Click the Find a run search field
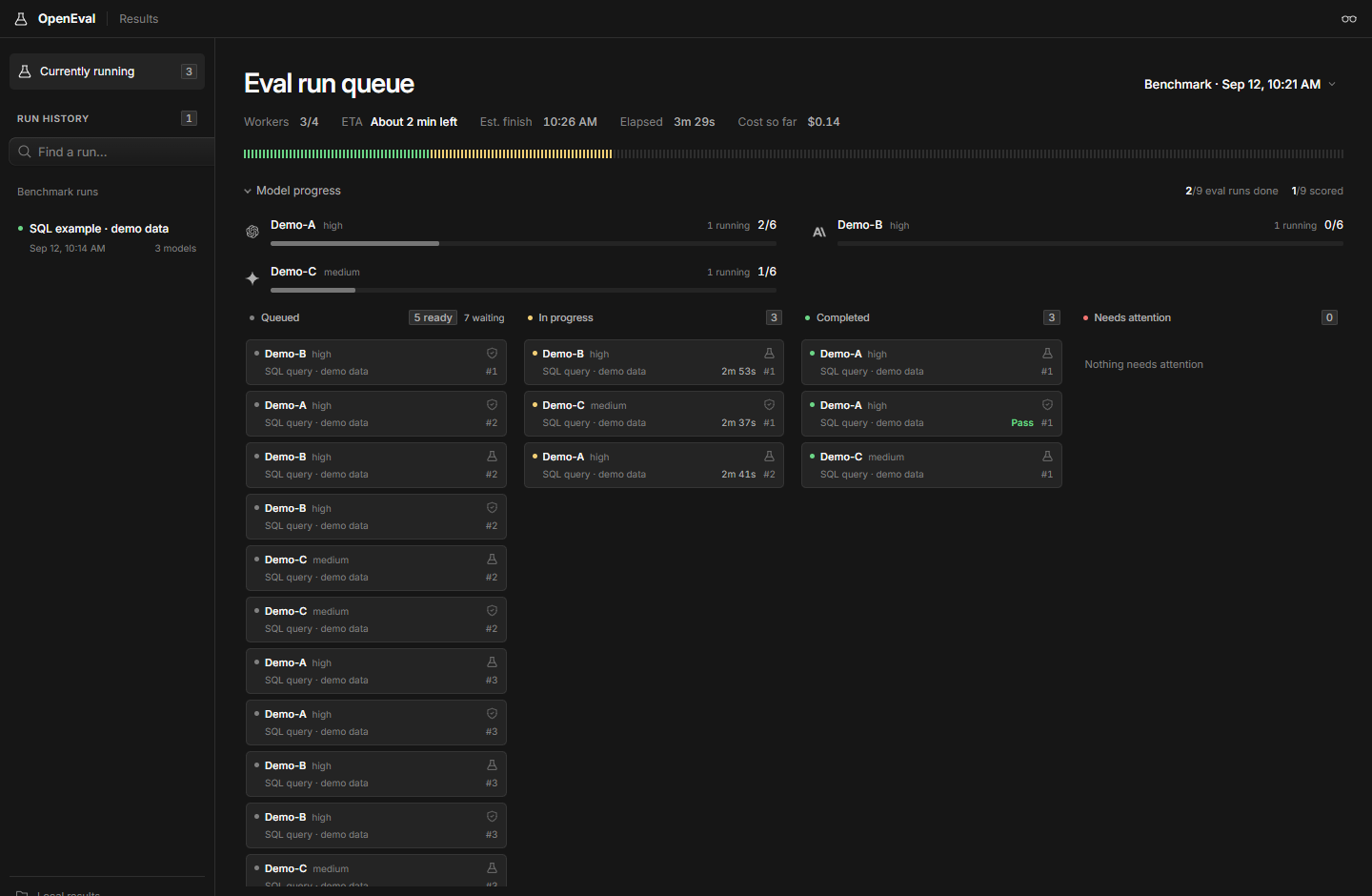Image resolution: width=1372 pixels, height=896 pixels. tap(112, 152)
